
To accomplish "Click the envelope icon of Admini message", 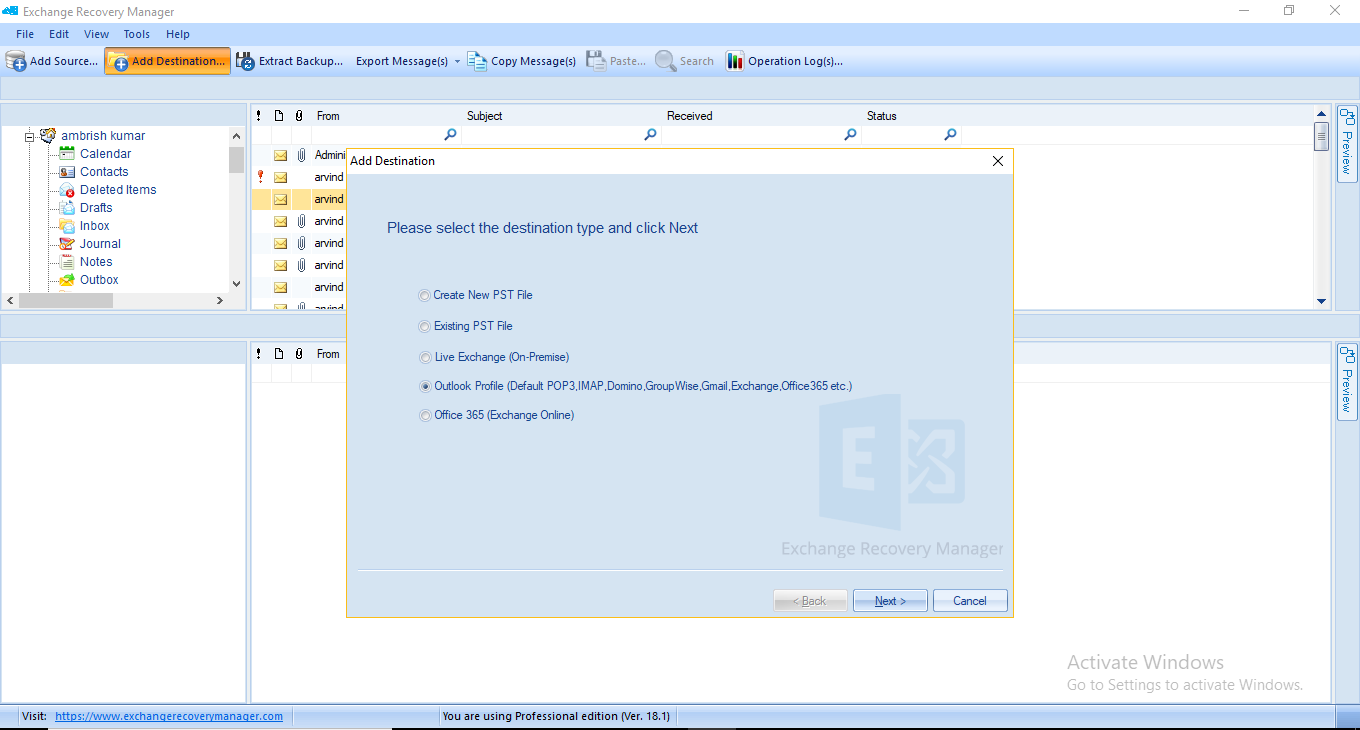I will 280,155.
